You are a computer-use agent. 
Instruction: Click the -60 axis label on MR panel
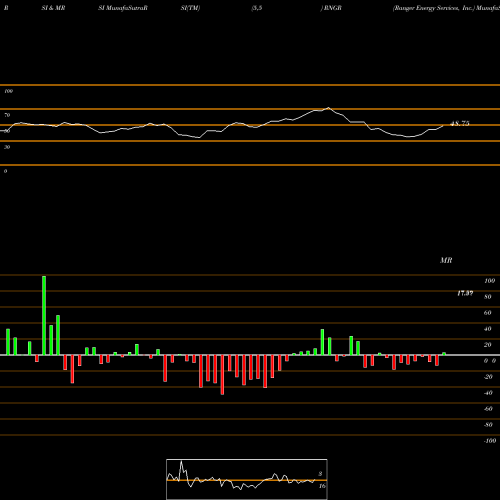[488, 409]
